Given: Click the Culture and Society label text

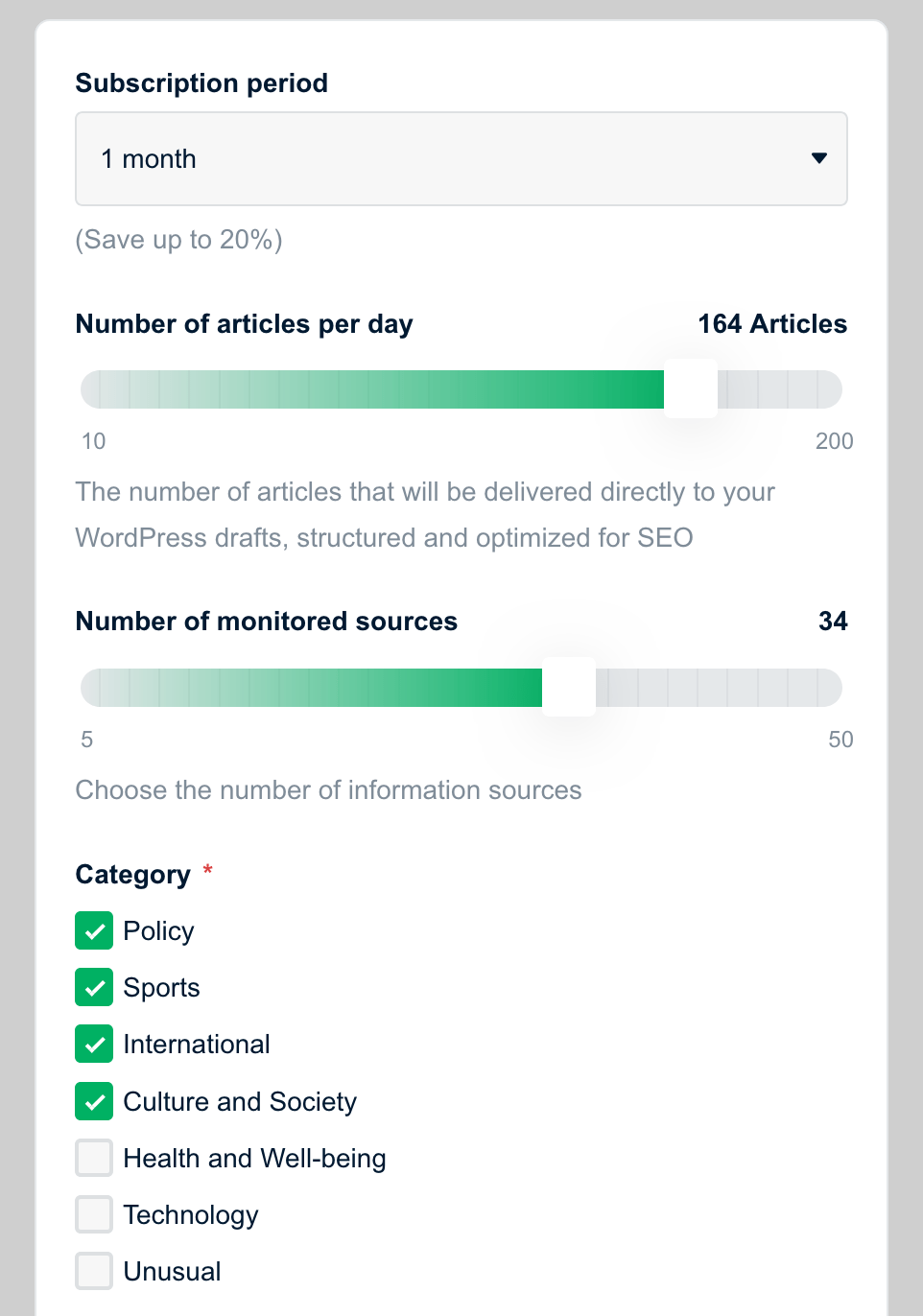Looking at the screenshot, I should tap(240, 1102).
